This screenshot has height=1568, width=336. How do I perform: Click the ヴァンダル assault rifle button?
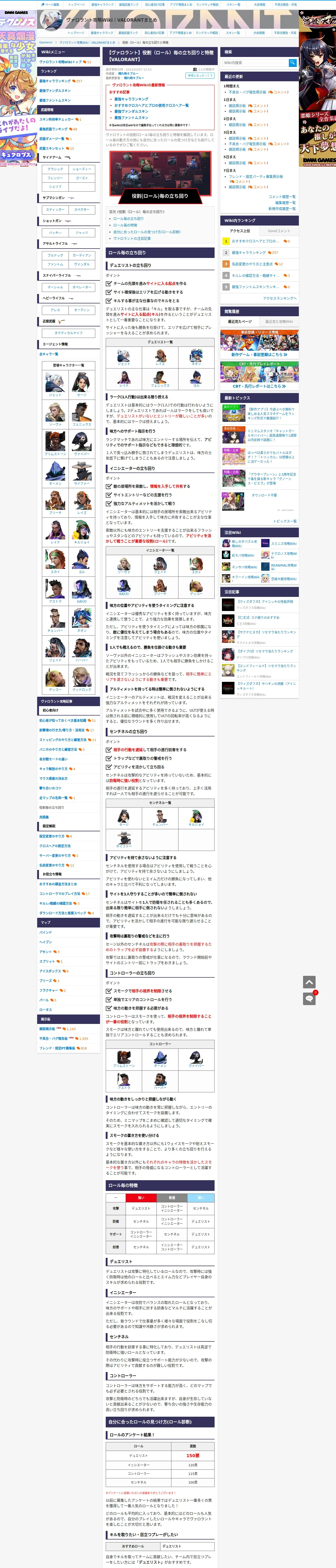pos(82,264)
